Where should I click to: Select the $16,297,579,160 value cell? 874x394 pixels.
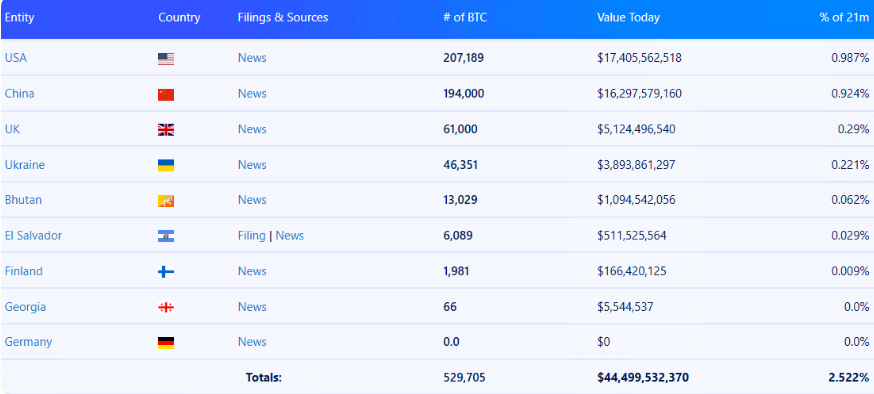coord(639,93)
